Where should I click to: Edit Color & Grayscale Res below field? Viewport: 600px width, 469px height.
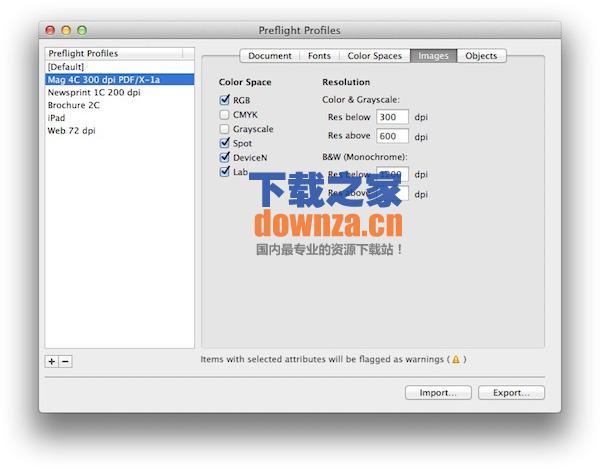pos(392,117)
